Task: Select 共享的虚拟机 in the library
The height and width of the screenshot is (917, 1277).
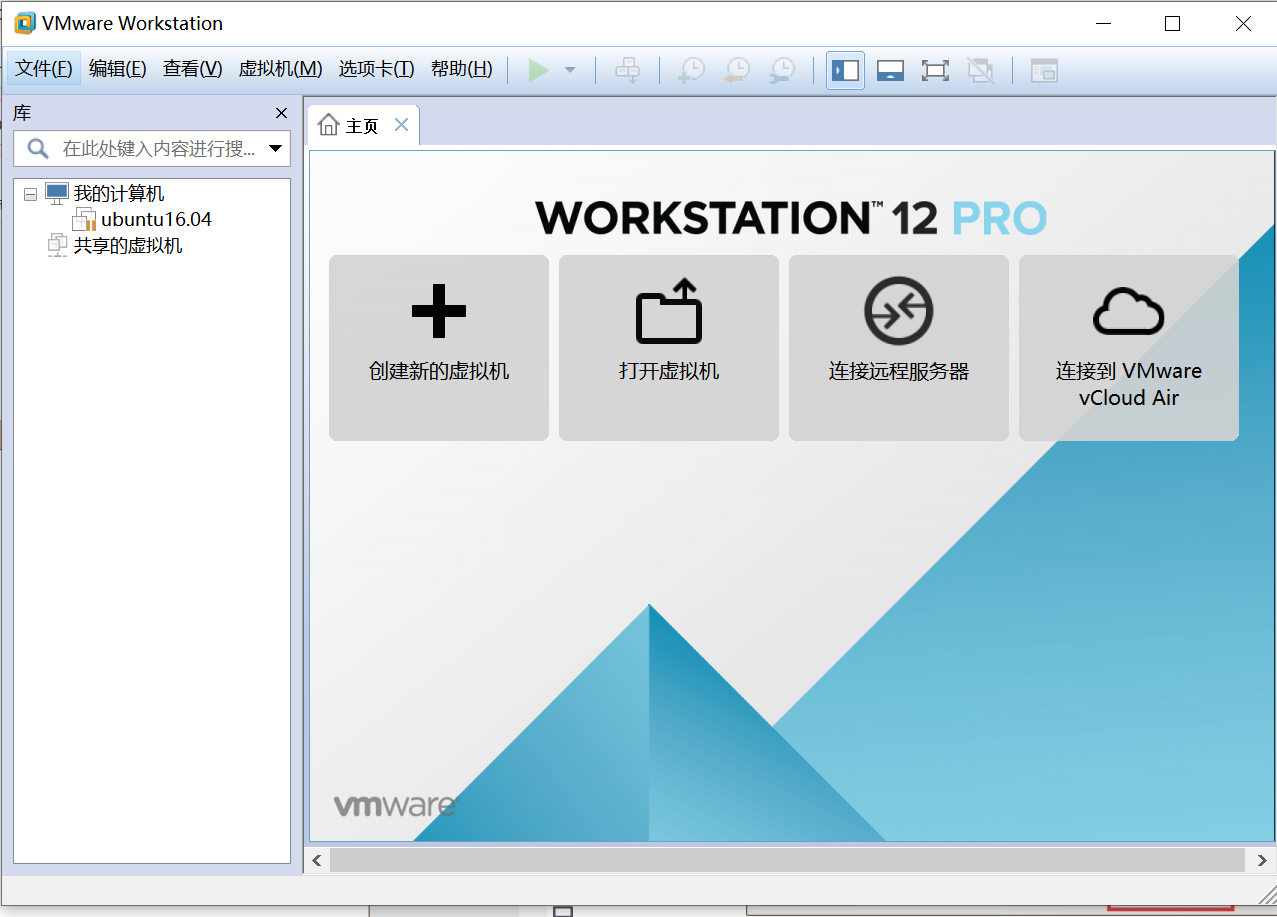Action: tap(128, 245)
